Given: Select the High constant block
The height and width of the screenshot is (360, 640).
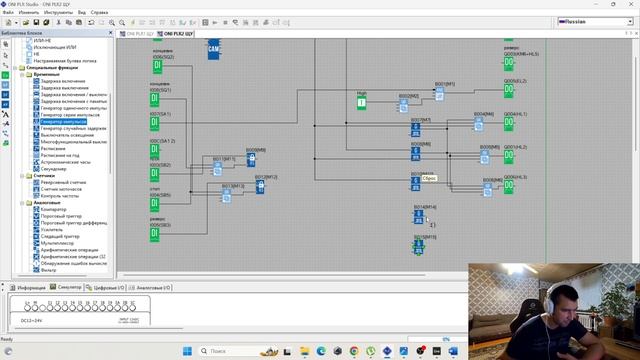Looking at the screenshot, I should [x=362, y=102].
